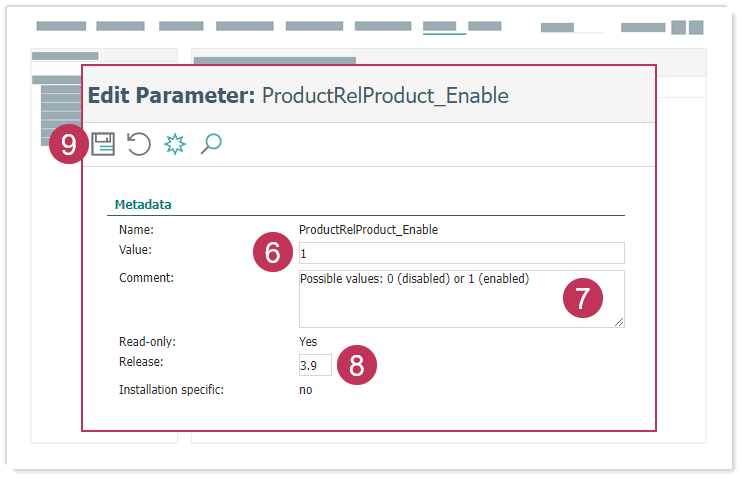Click the Save disk icon in the toolbar
The width and height of the screenshot is (742, 479).
[103, 144]
